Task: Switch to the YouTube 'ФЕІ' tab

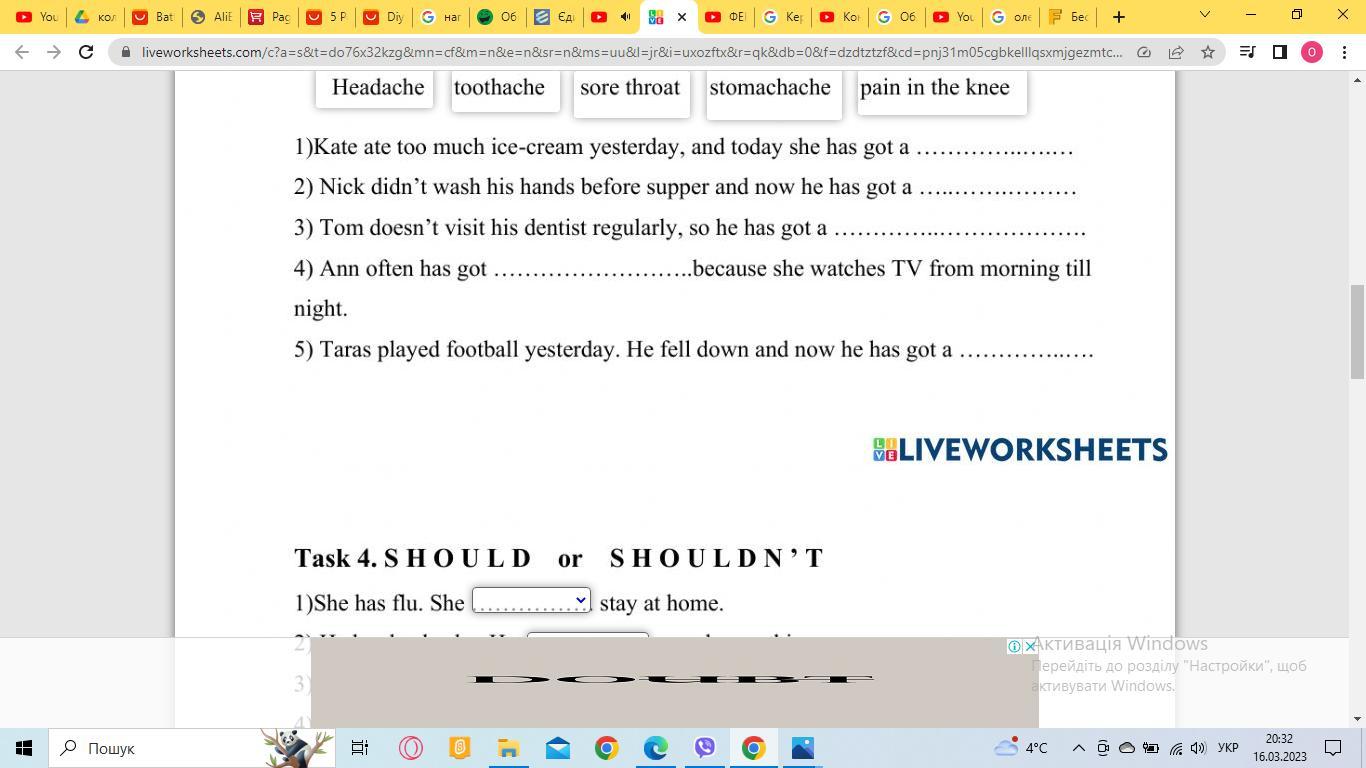Action: pyautogui.click(x=727, y=17)
